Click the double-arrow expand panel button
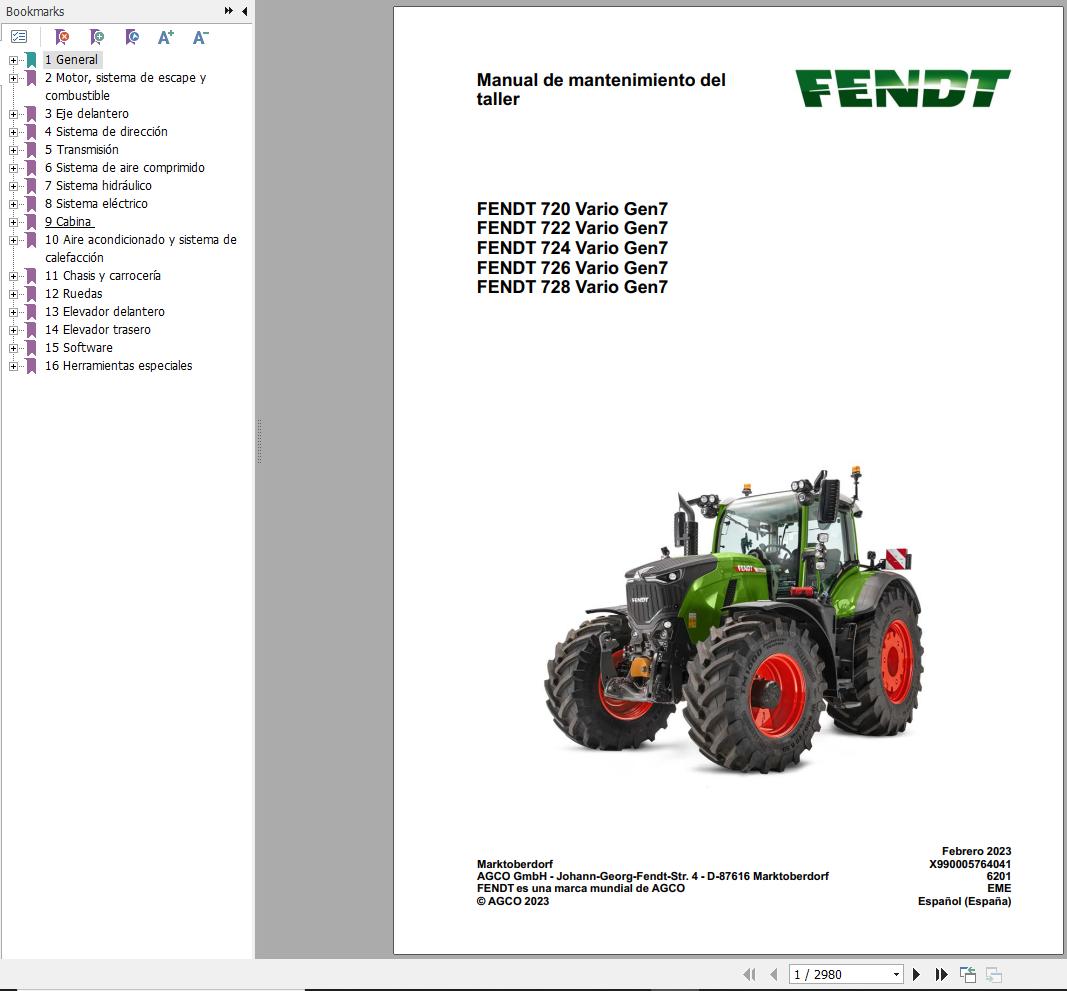This screenshot has height=991, width=1067. (x=229, y=11)
